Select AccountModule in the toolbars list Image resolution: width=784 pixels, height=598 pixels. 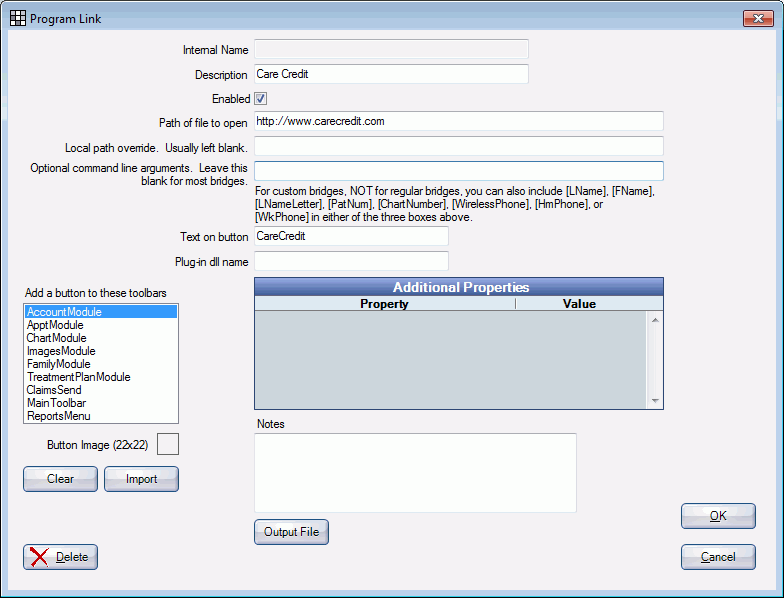(x=101, y=312)
